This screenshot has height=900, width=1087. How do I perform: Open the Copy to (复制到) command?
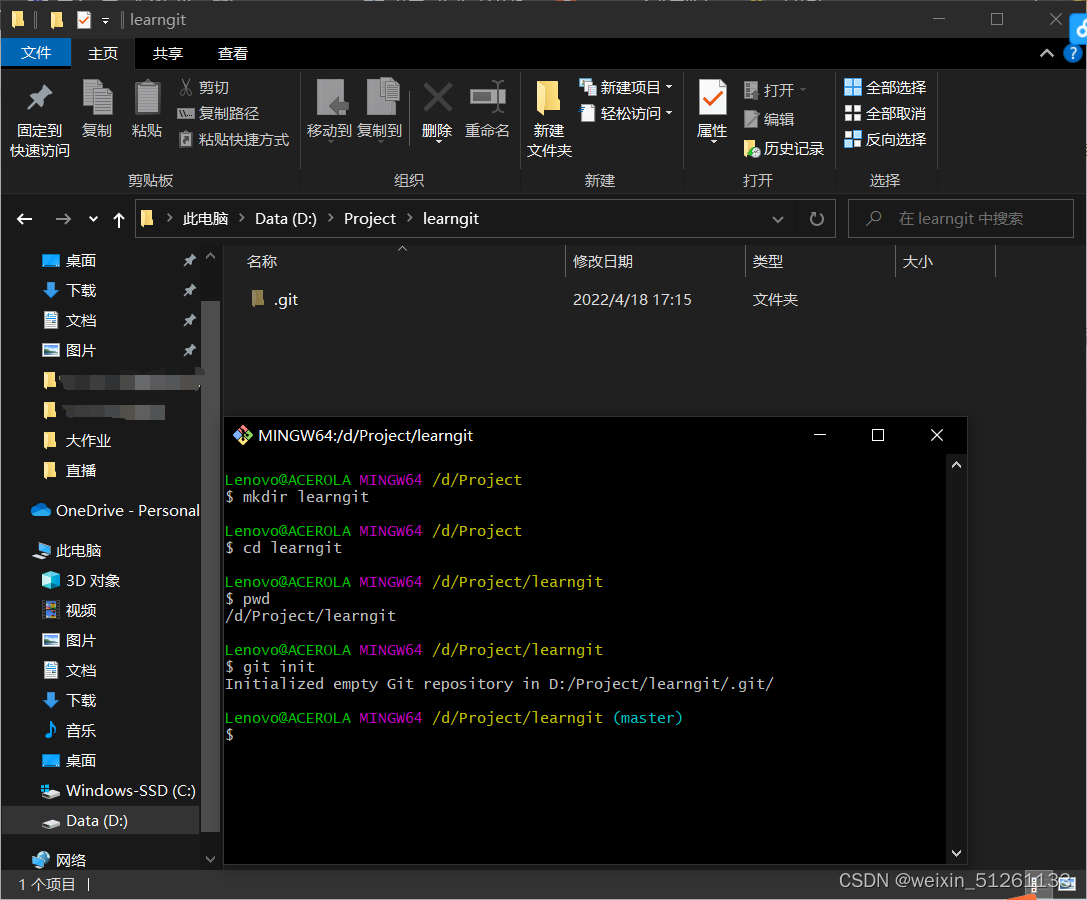(380, 110)
